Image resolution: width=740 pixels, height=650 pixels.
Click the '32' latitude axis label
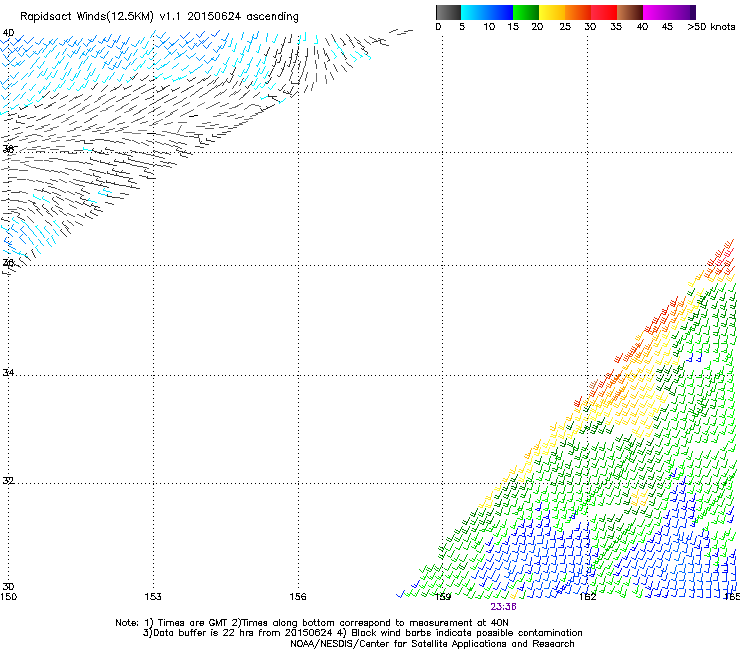pyautogui.click(x=8, y=481)
